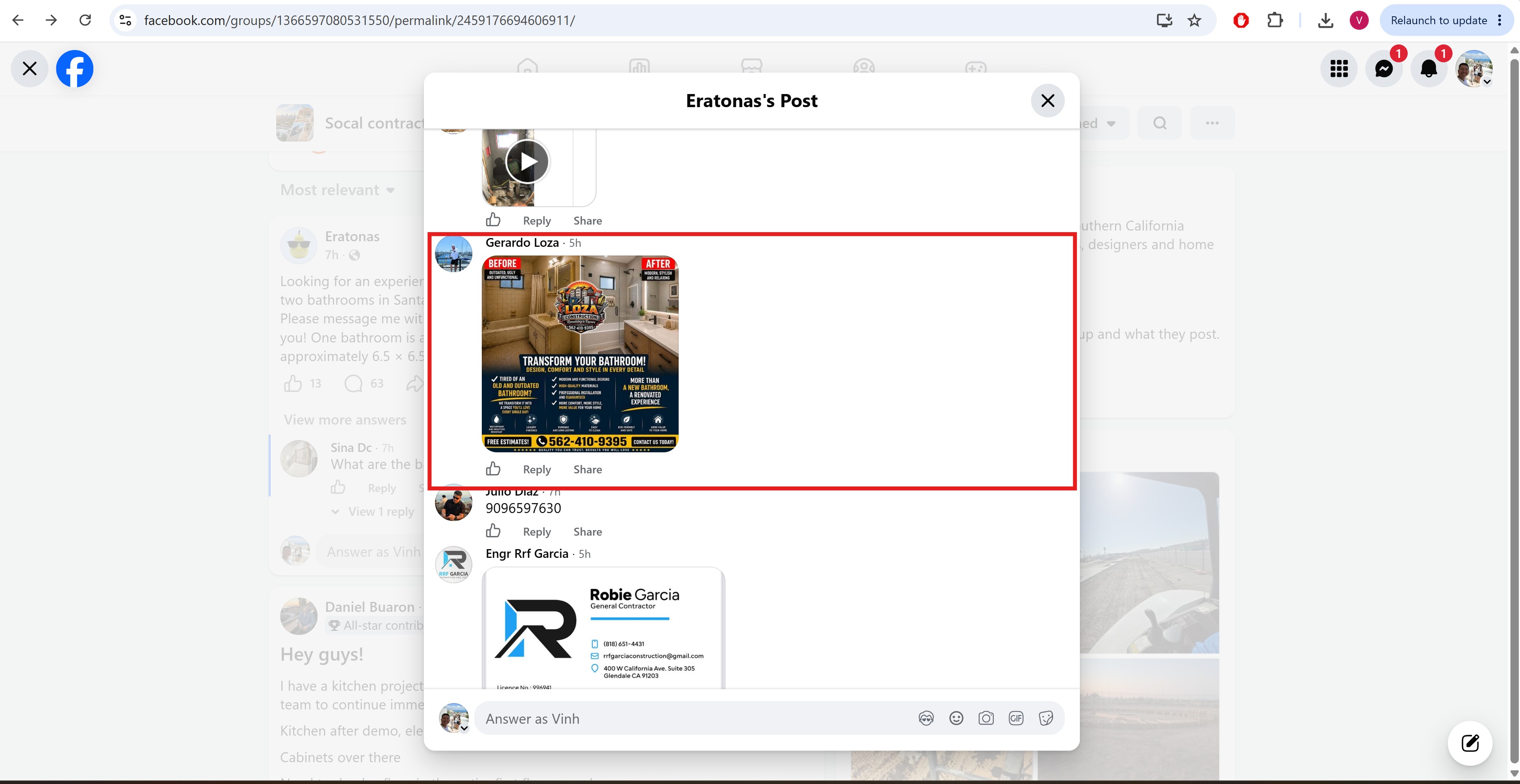Screen dimensions: 1520x784
Task: Open the browser downloads panel
Action: coord(1325,21)
